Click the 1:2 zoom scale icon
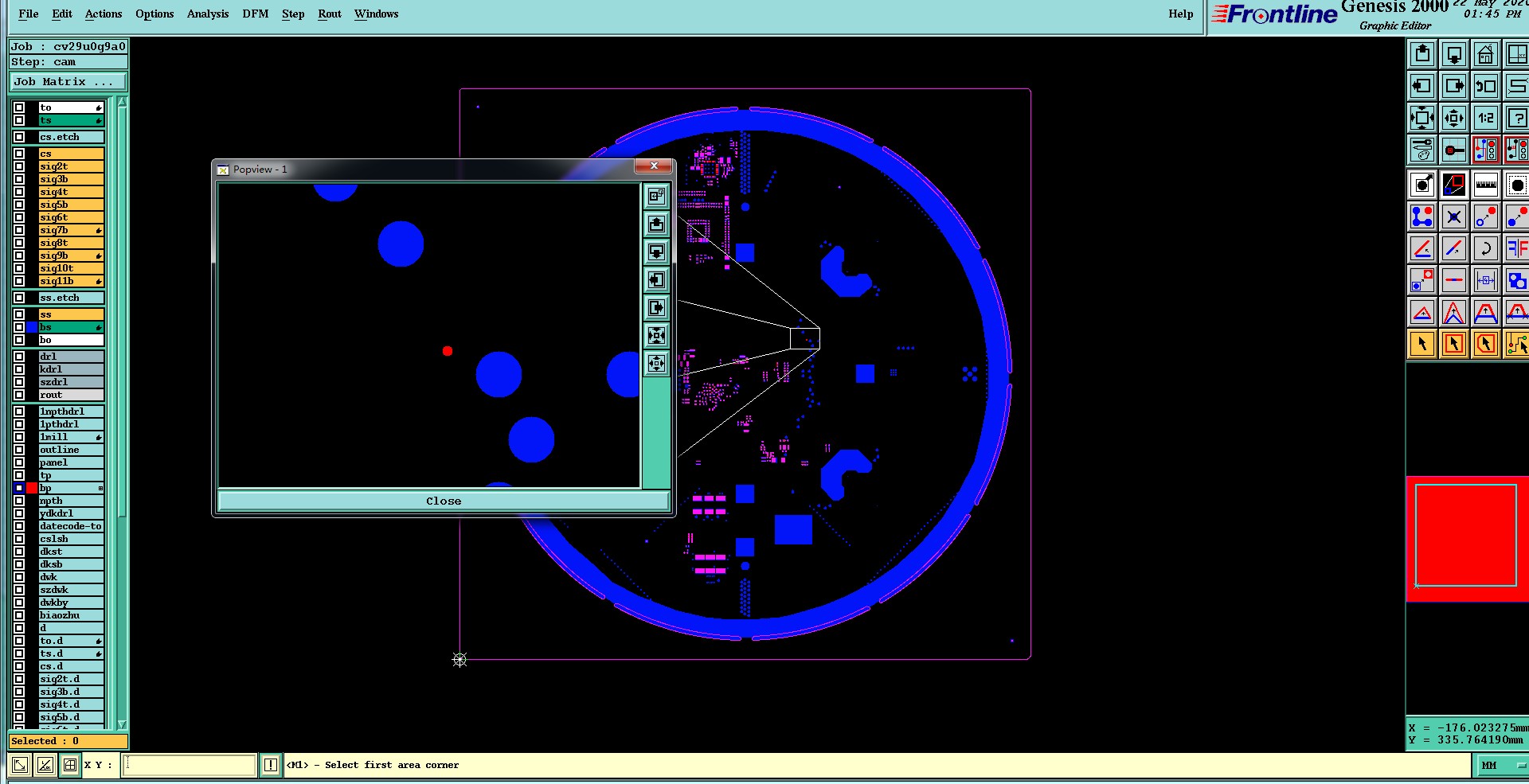The width and height of the screenshot is (1529, 784). click(1486, 118)
